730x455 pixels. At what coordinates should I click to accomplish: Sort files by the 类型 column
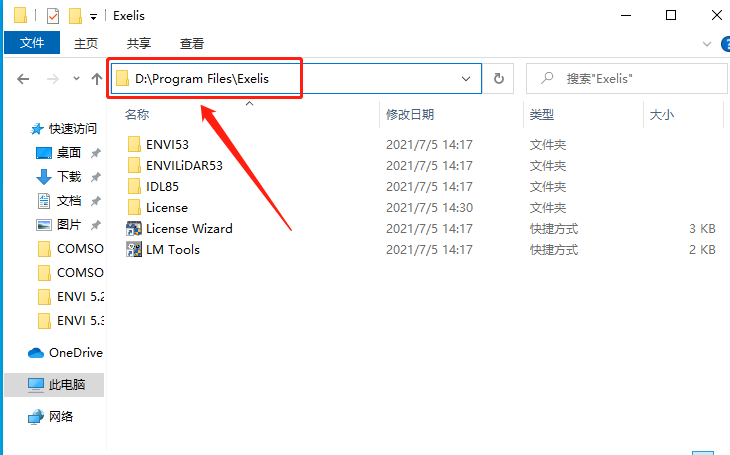(x=542, y=115)
